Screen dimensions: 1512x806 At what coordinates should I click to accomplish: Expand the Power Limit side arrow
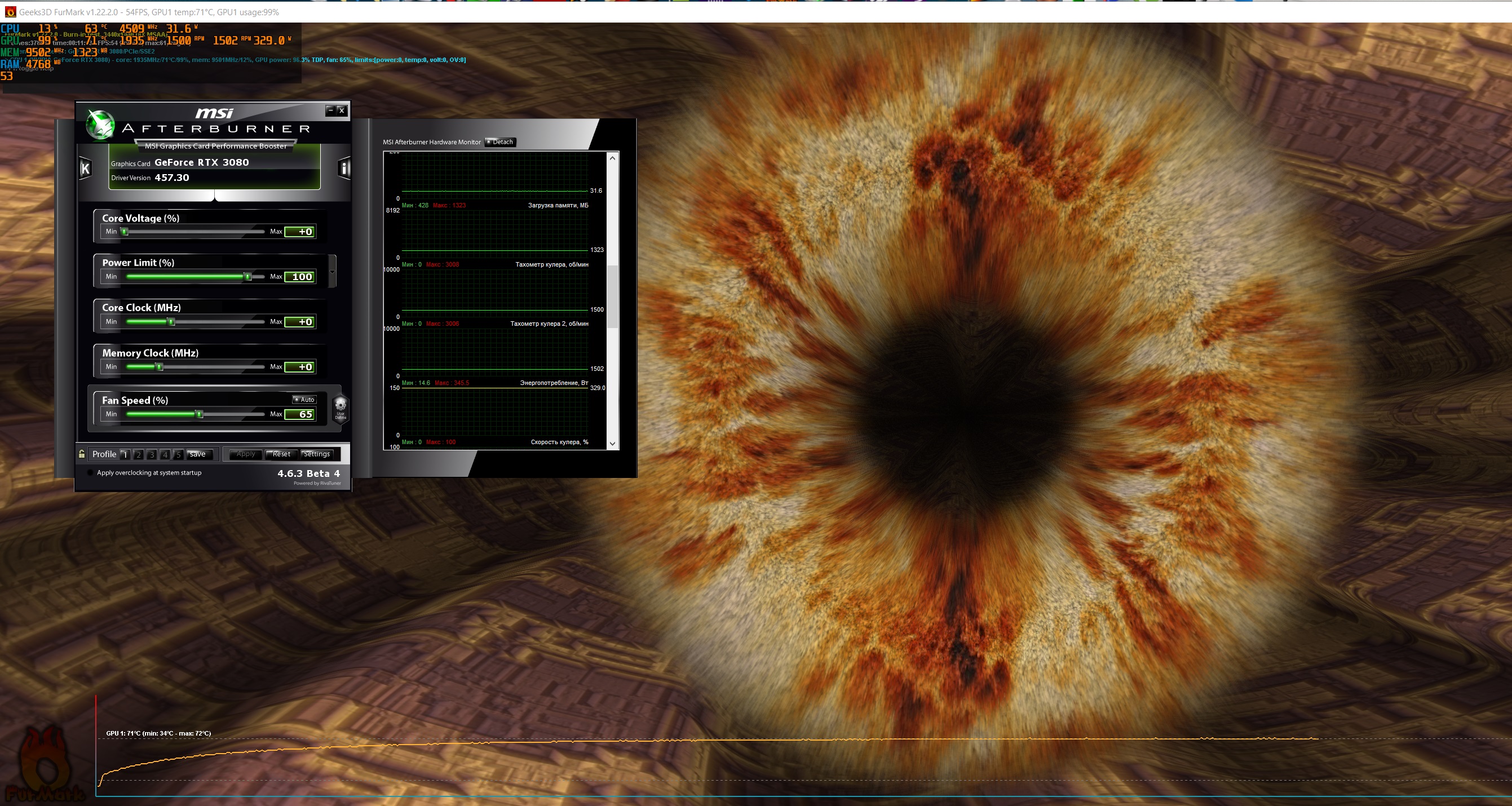[x=332, y=272]
